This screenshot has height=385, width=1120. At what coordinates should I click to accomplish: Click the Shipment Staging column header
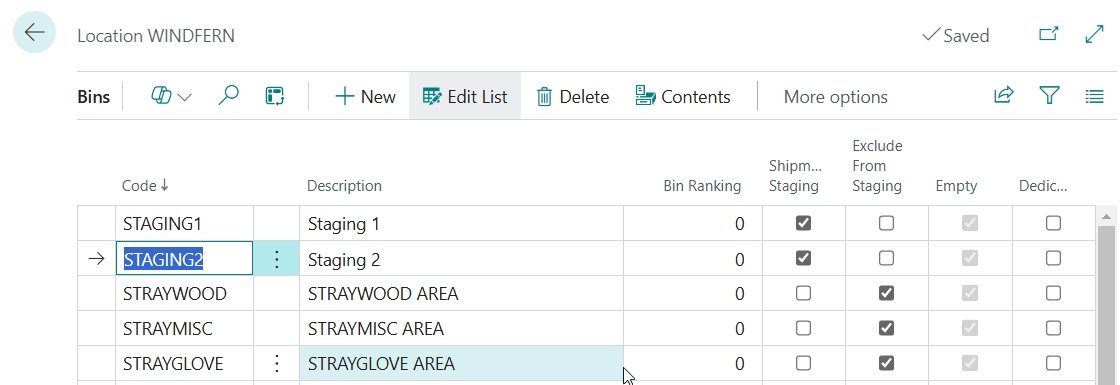tap(795, 176)
